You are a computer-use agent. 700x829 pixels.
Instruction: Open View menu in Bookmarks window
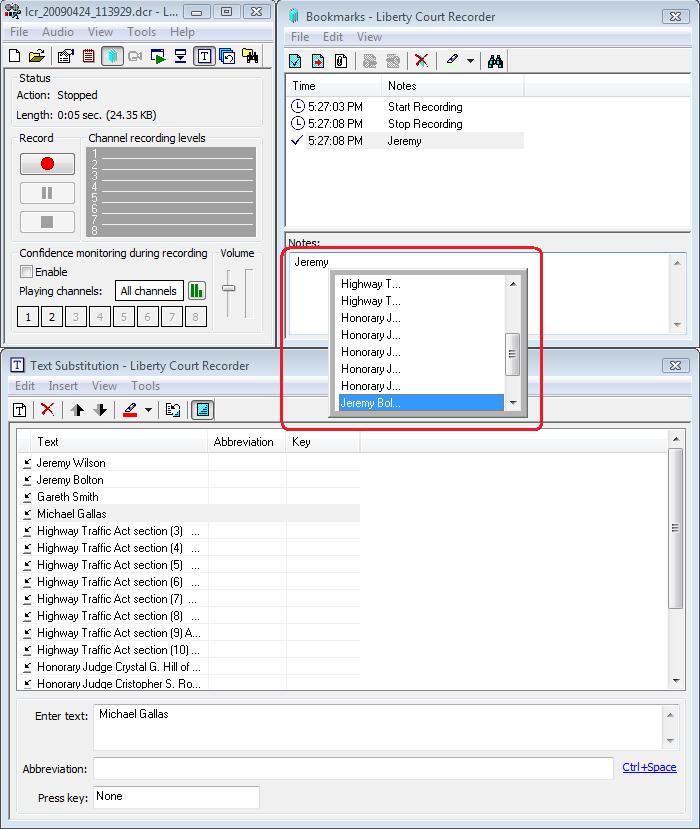coord(369,37)
